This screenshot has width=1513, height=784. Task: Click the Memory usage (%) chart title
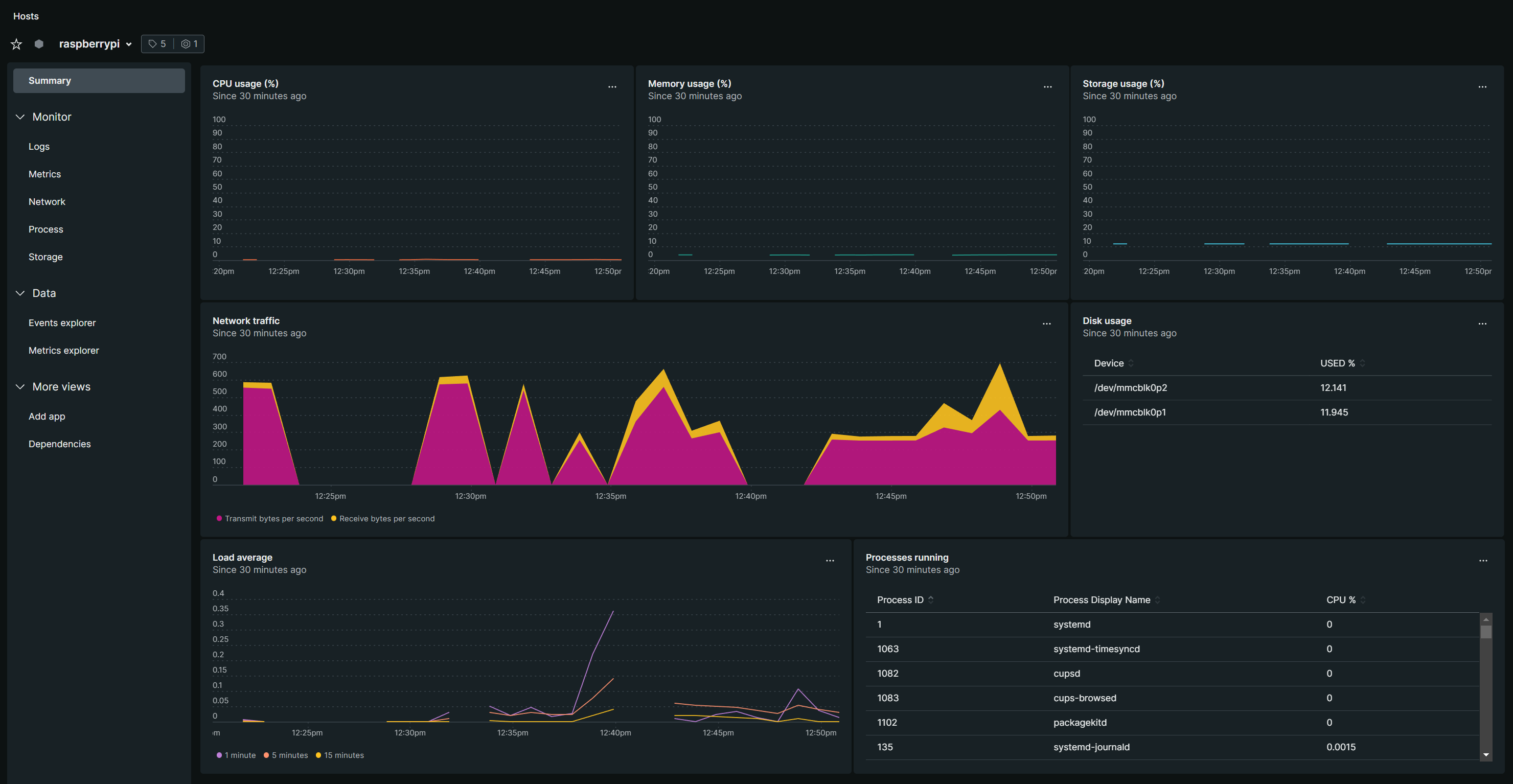pyautogui.click(x=689, y=84)
